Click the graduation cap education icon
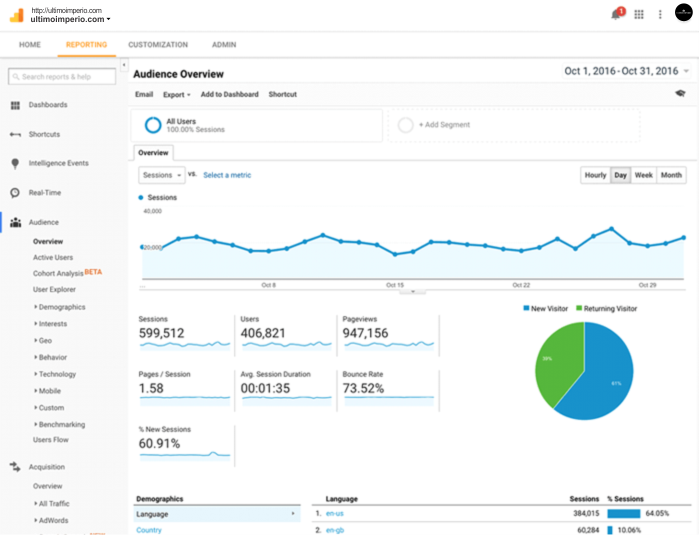The width and height of the screenshot is (699, 535). tap(680, 94)
